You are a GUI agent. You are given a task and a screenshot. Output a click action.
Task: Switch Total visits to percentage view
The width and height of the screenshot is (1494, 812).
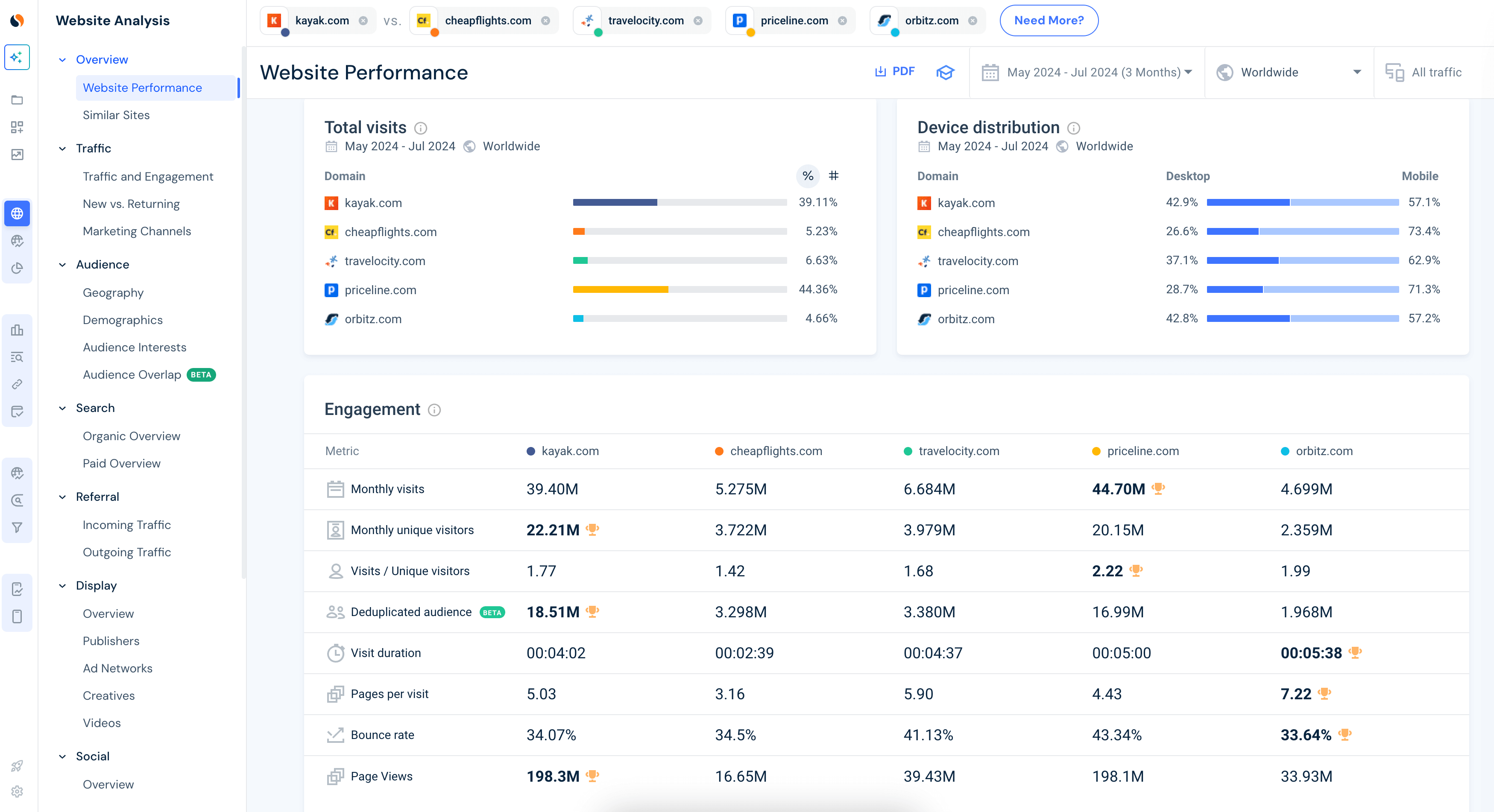click(x=807, y=176)
